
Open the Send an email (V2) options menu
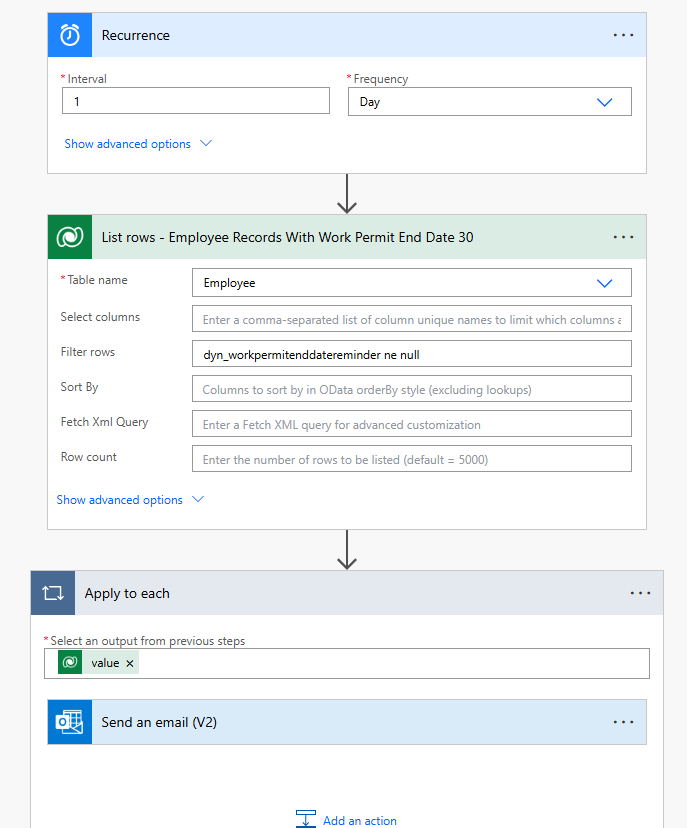(625, 721)
